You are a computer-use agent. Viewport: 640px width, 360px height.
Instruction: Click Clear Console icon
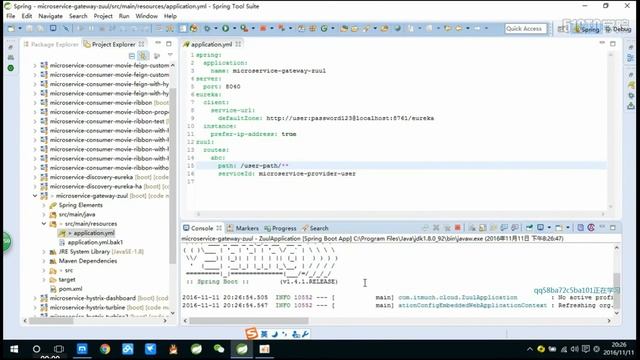[472, 228]
